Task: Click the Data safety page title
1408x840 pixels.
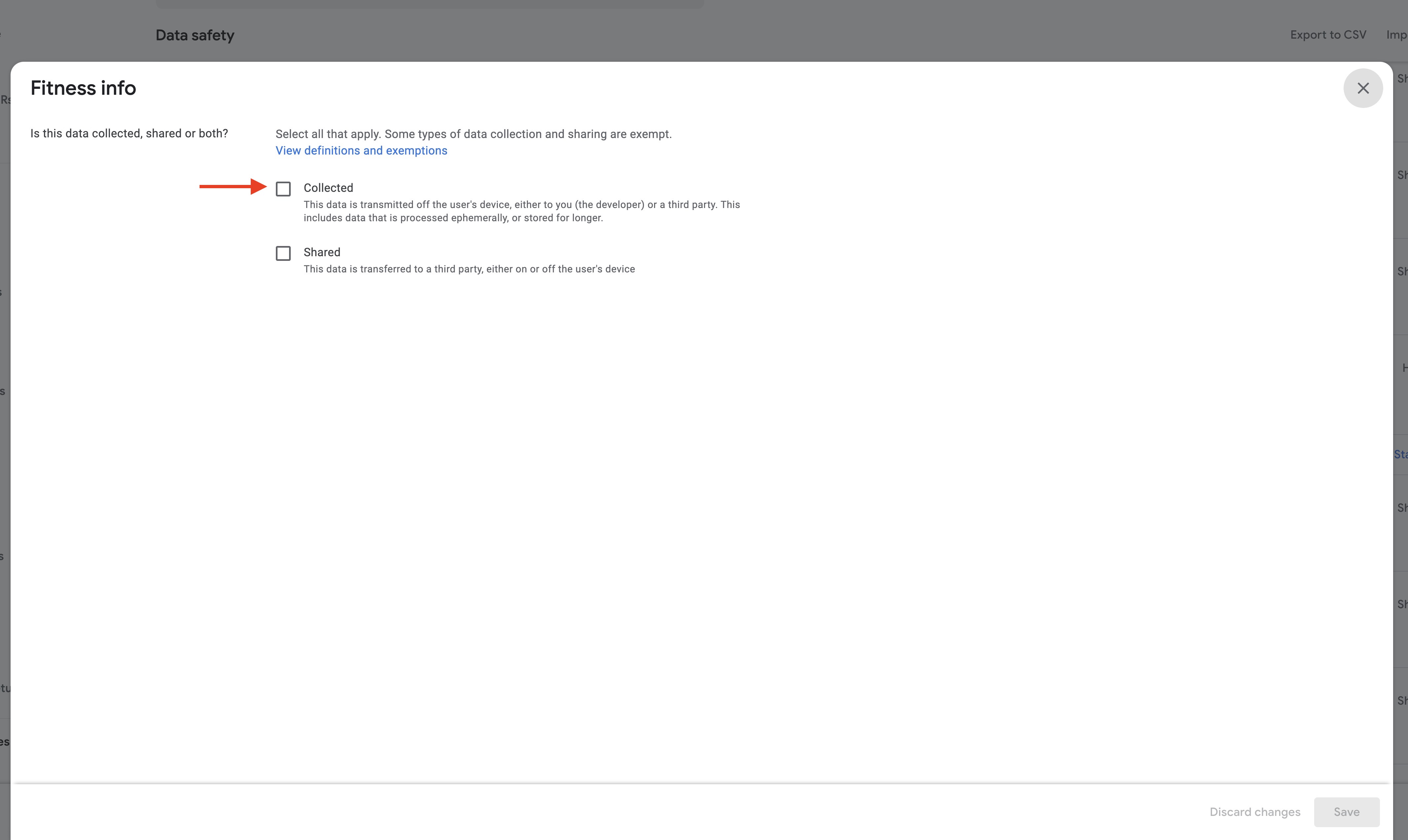Action: [195, 35]
